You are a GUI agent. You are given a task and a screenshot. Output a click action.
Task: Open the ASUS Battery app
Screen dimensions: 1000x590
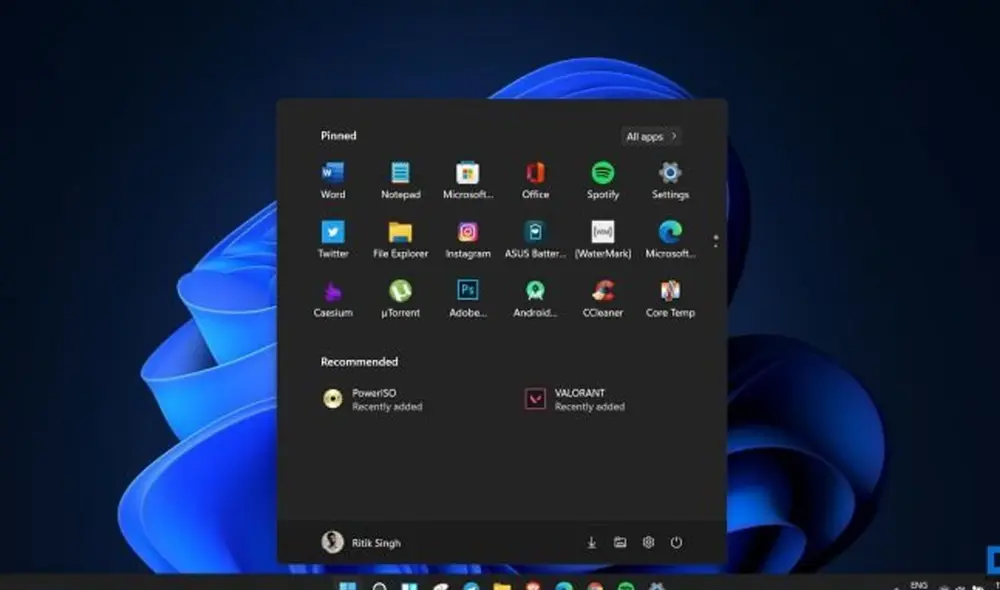535,237
